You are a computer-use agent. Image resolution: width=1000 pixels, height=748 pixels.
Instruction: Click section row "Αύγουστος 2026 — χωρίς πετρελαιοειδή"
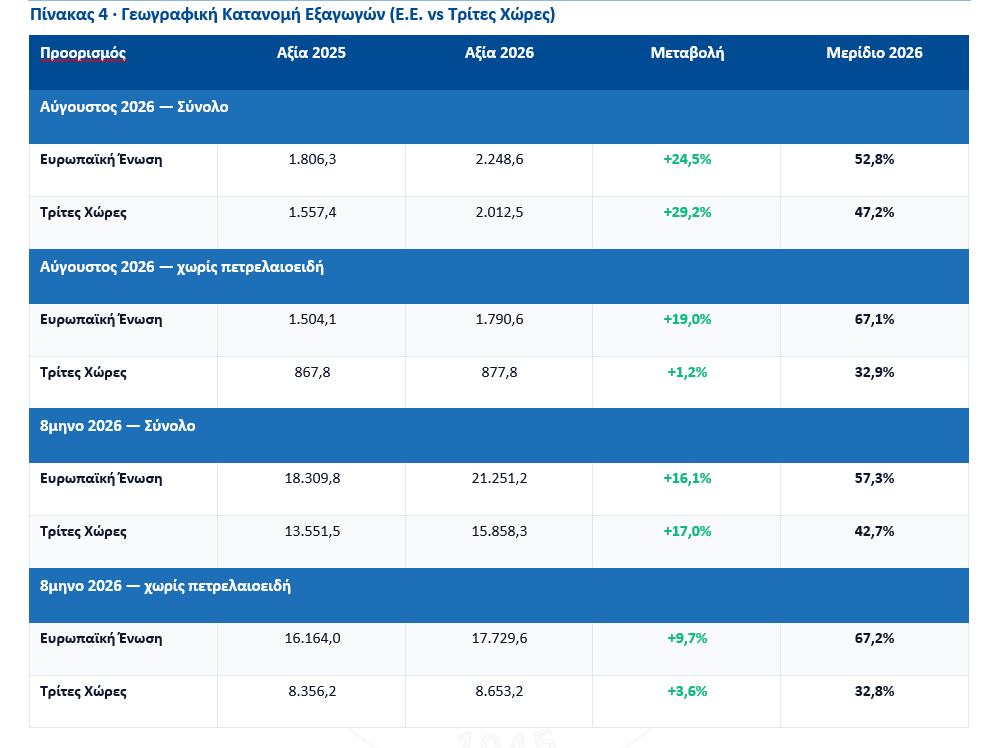tap(499, 276)
